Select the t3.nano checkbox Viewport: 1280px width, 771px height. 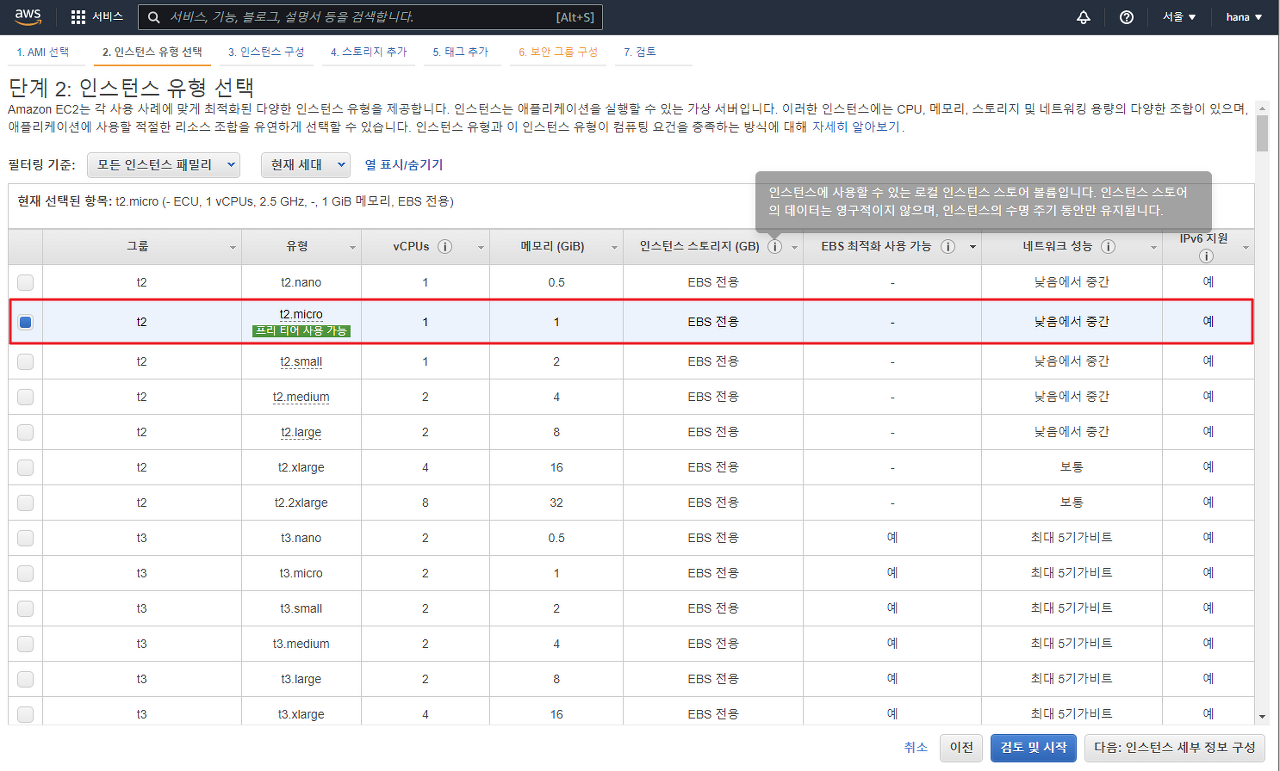[25, 538]
